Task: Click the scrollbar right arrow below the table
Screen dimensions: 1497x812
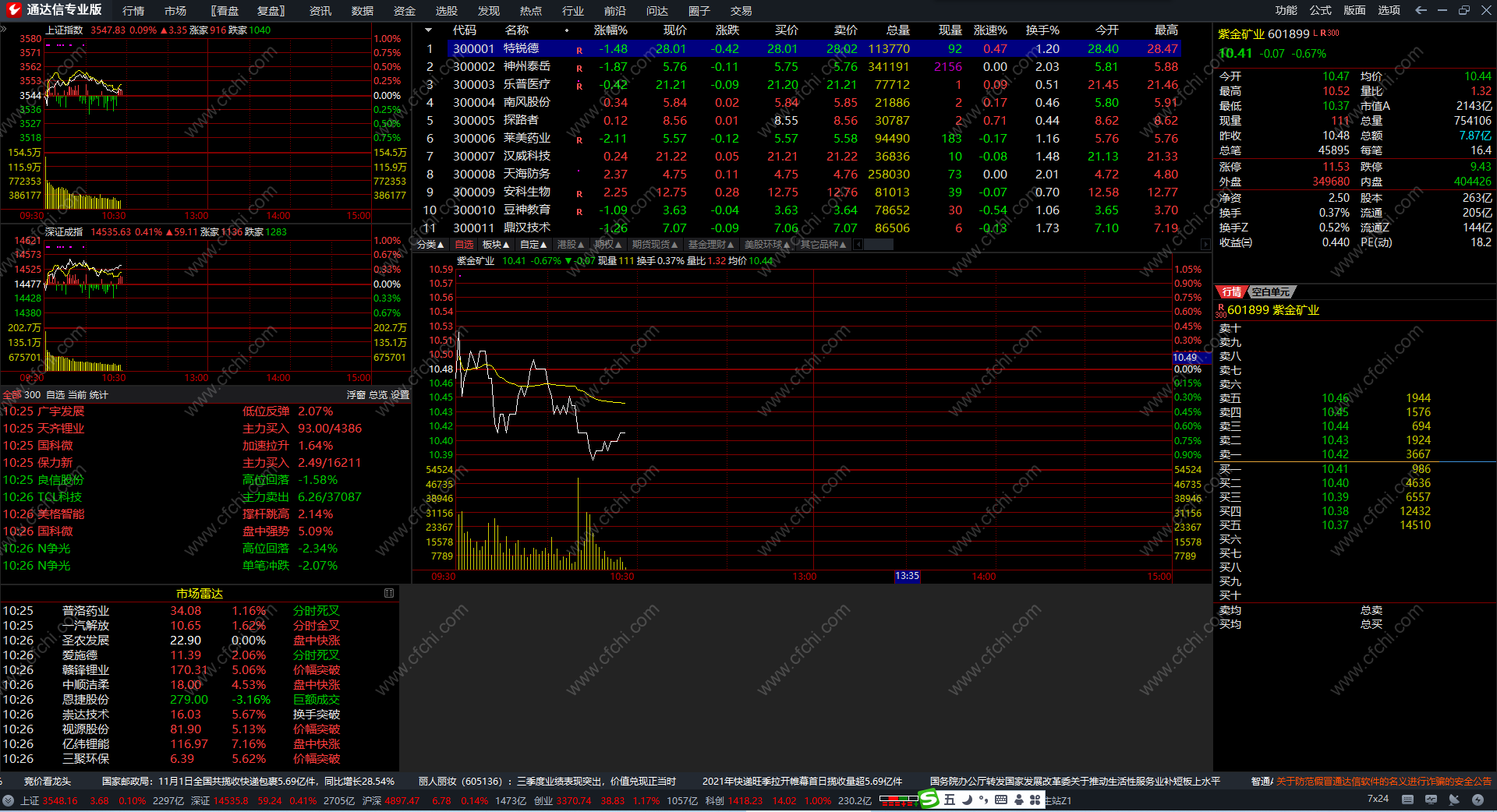Action: [x=1205, y=245]
